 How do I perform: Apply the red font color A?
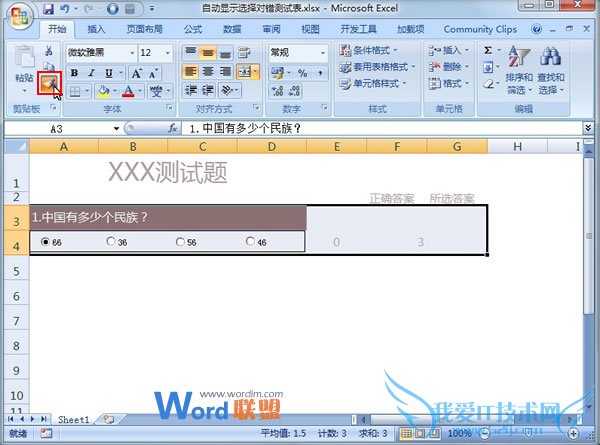coord(129,91)
